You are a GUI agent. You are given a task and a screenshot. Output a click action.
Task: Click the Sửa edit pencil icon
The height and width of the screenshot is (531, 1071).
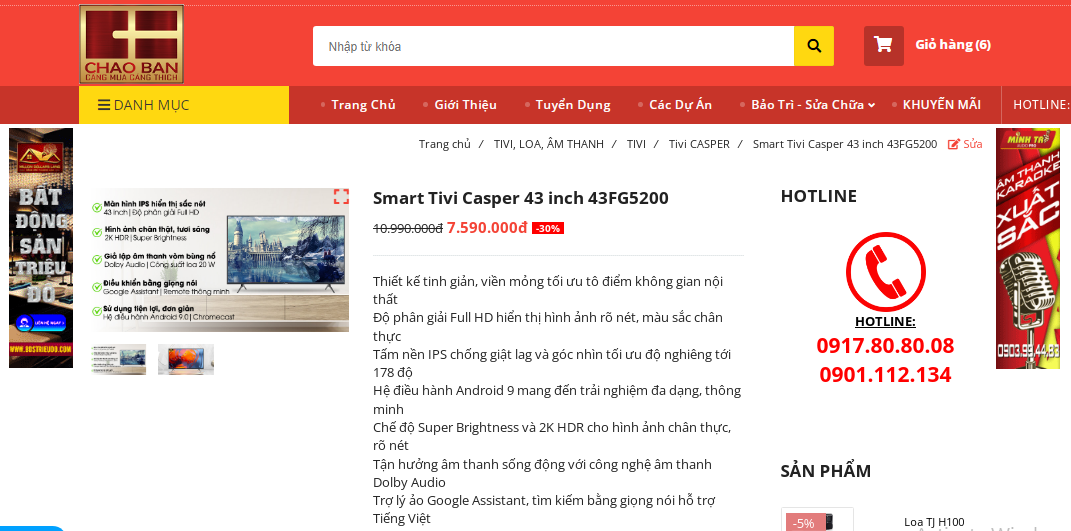pos(954,144)
